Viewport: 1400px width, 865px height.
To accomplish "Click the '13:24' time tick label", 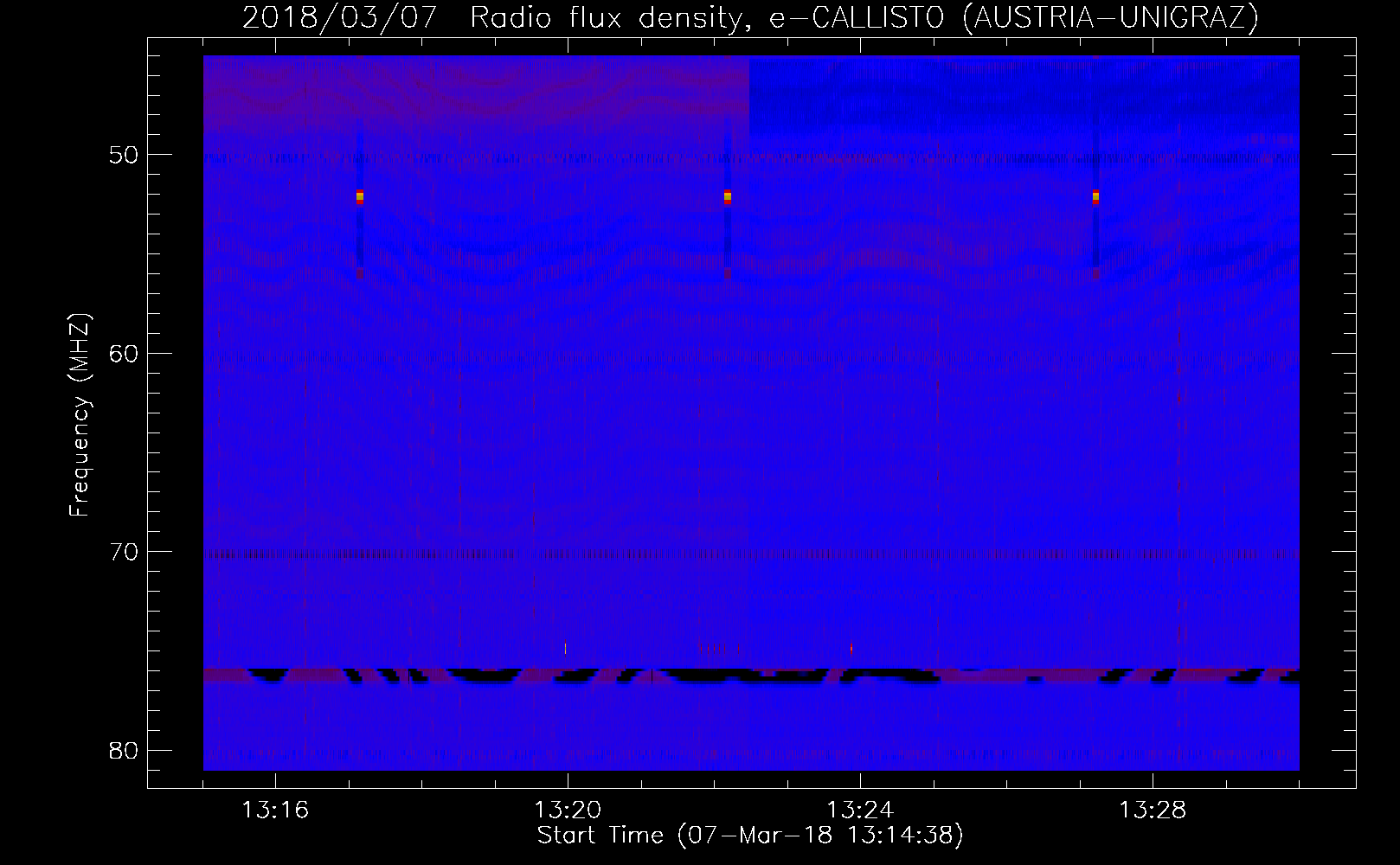I will [x=860, y=811].
